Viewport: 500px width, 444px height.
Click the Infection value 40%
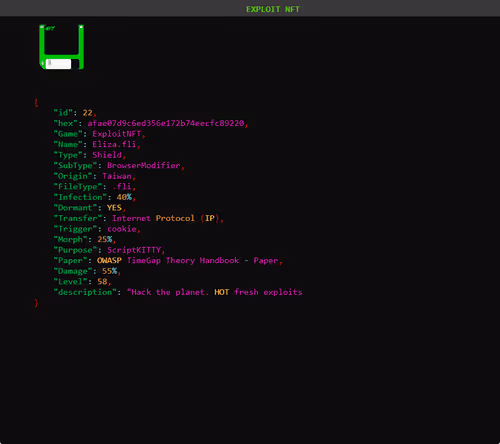point(124,197)
